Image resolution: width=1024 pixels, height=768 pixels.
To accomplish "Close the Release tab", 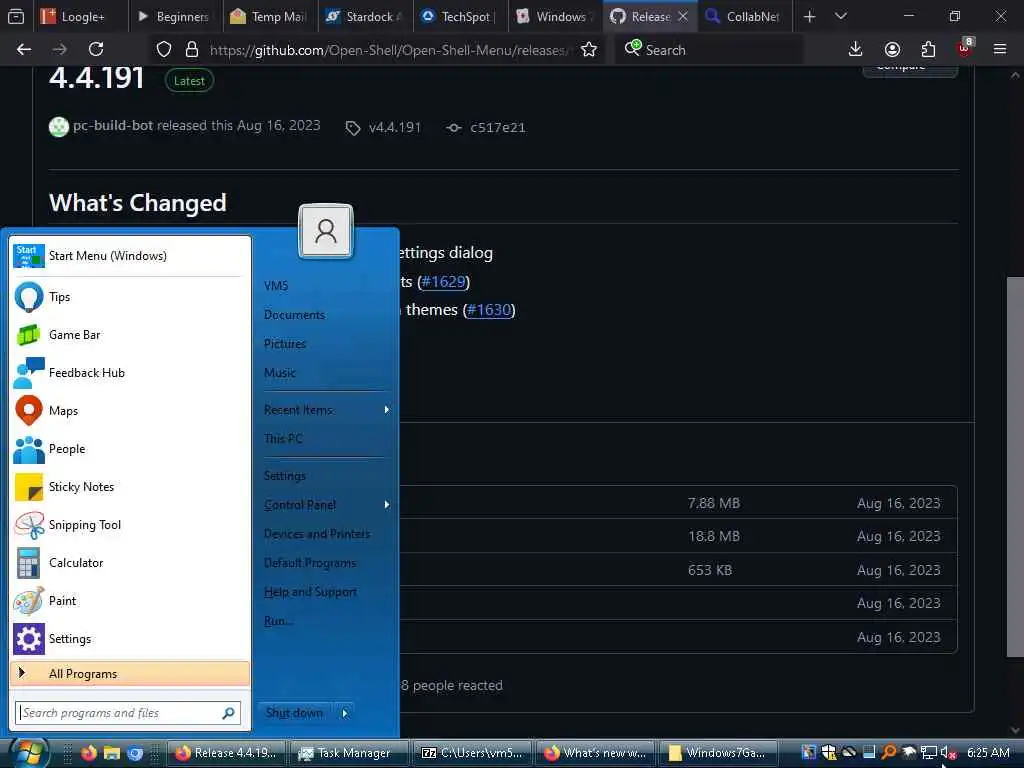I will click(682, 16).
